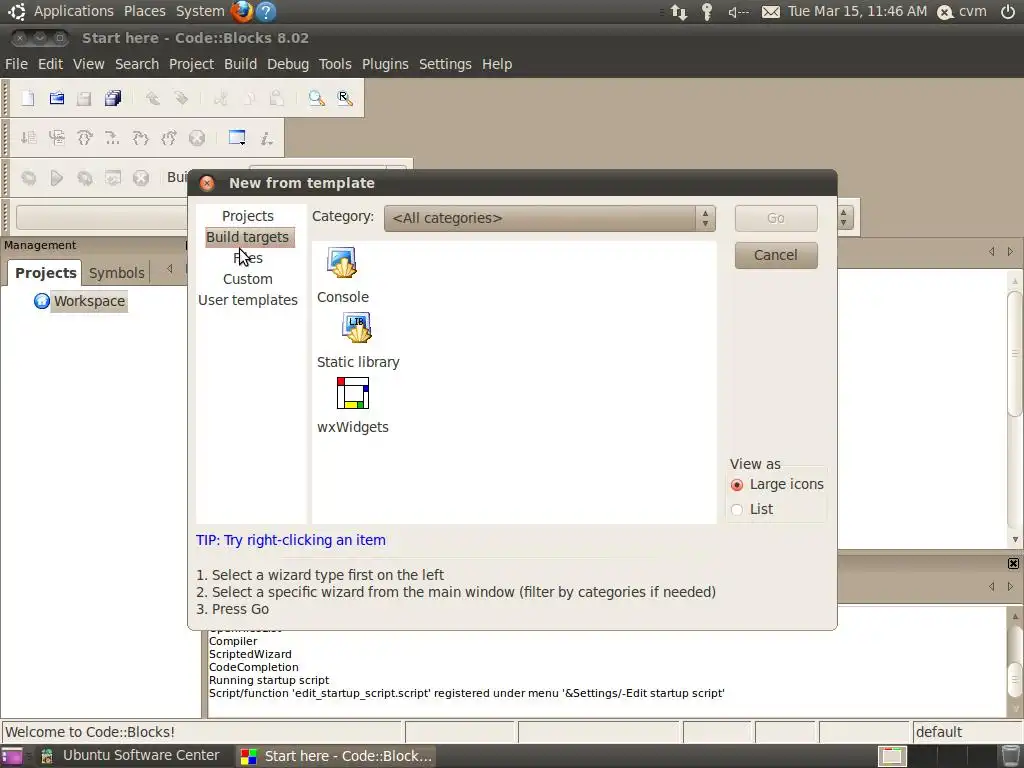Open Ubuntu Software Center taskbar entry
Screen dimensions: 1024x768
point(131,756)
